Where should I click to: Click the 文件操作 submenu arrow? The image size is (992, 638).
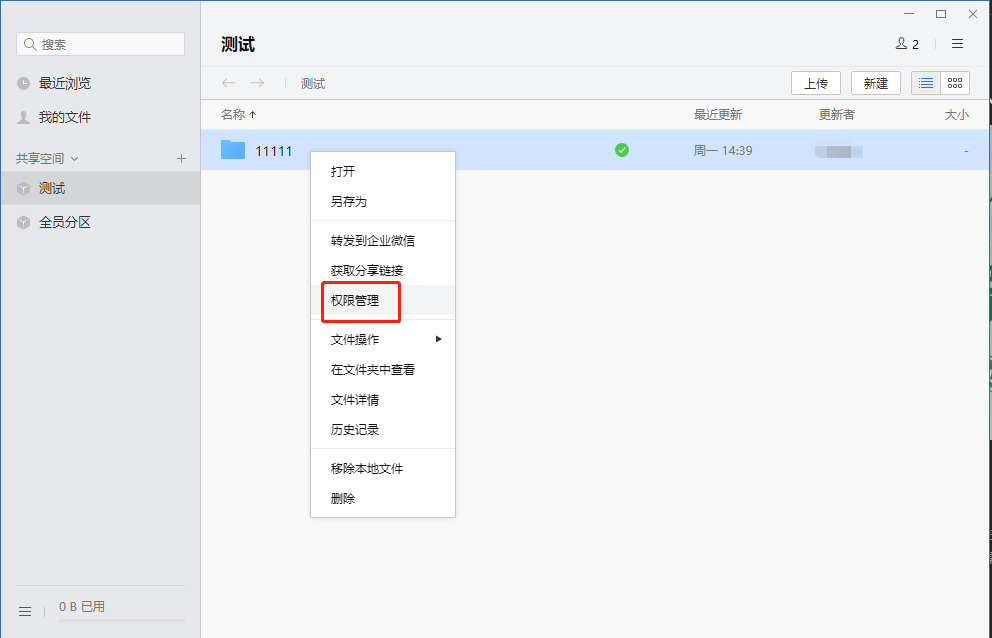[438, 339]
